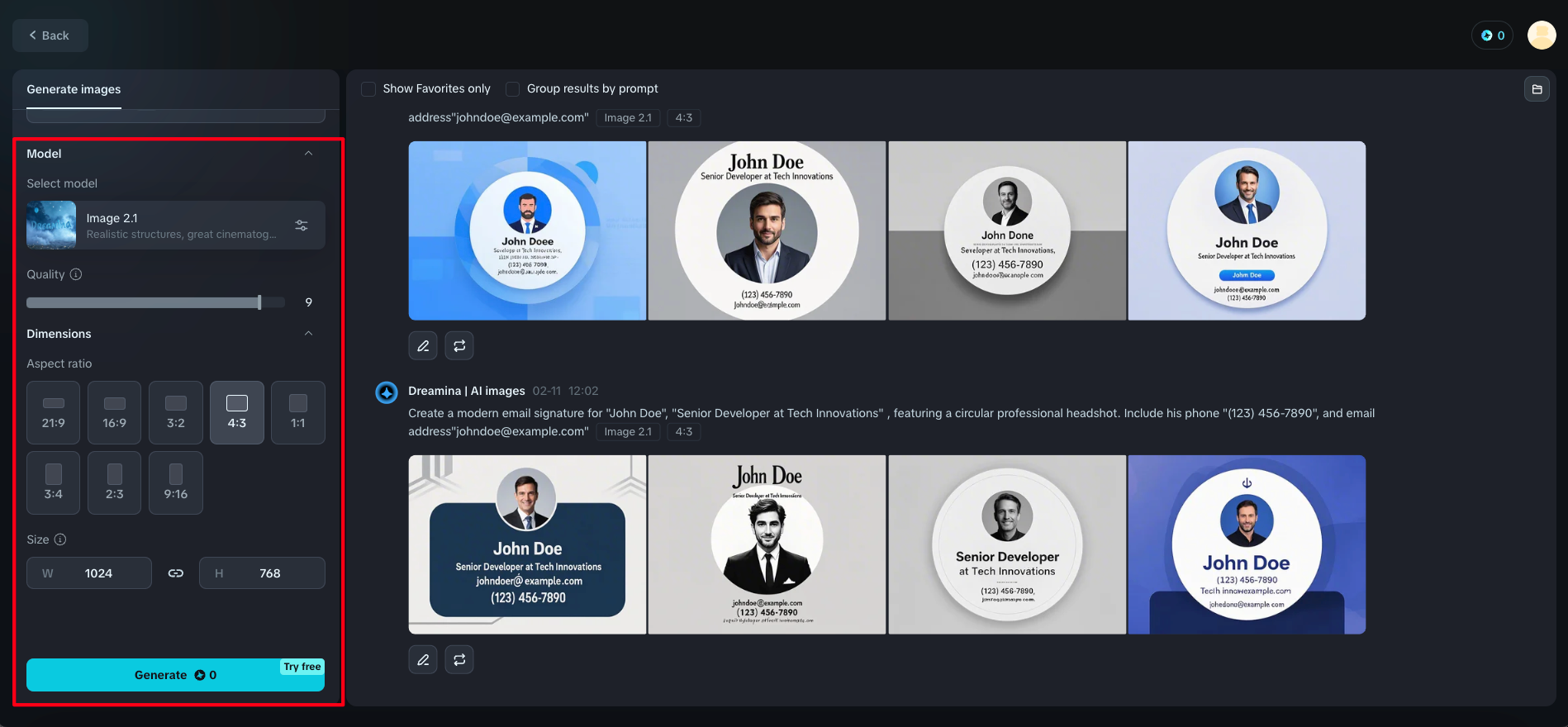
Task: Click the Quality slider track
Action: coord(155,302)
